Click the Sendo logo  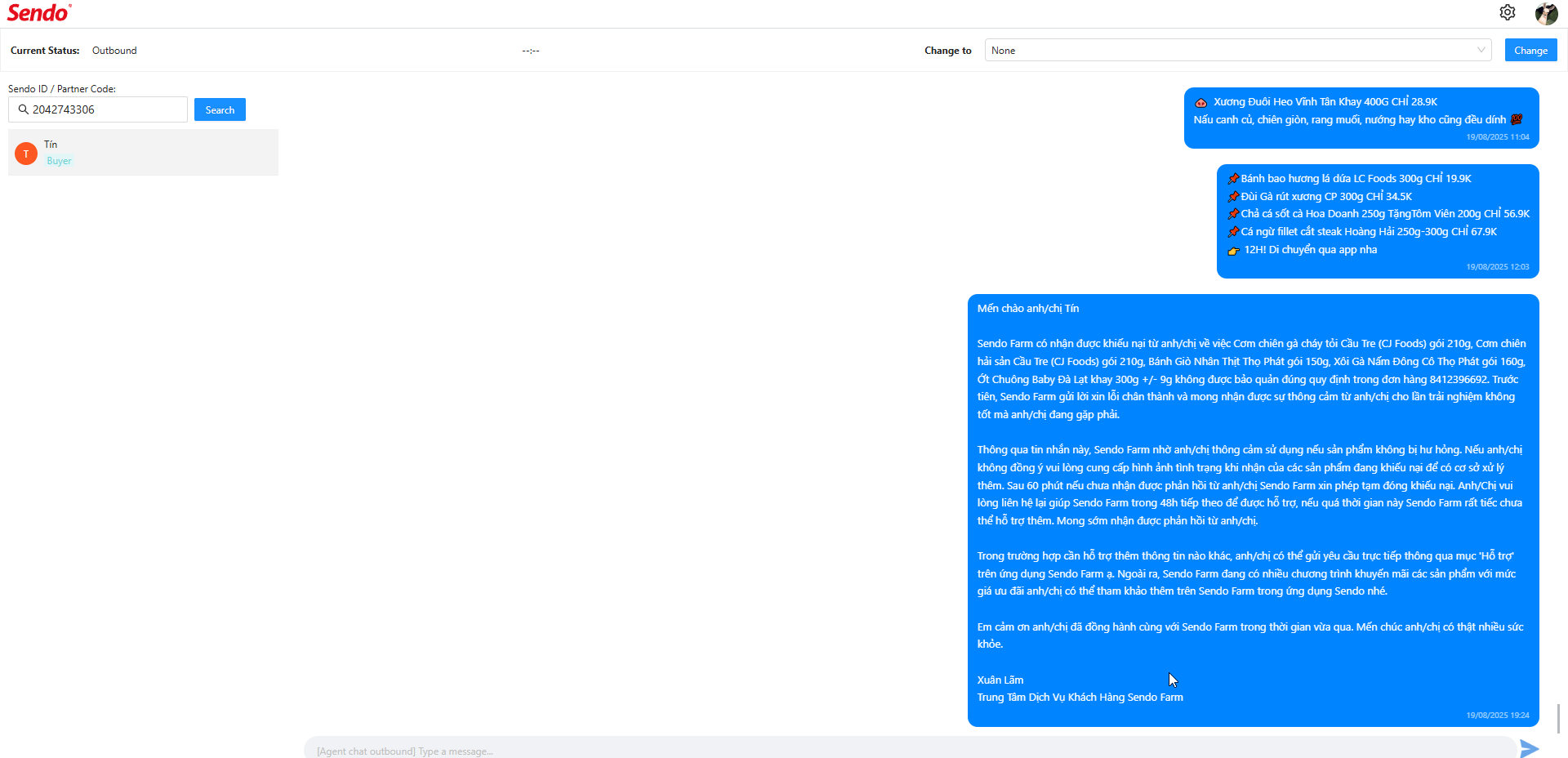(38, 13)
